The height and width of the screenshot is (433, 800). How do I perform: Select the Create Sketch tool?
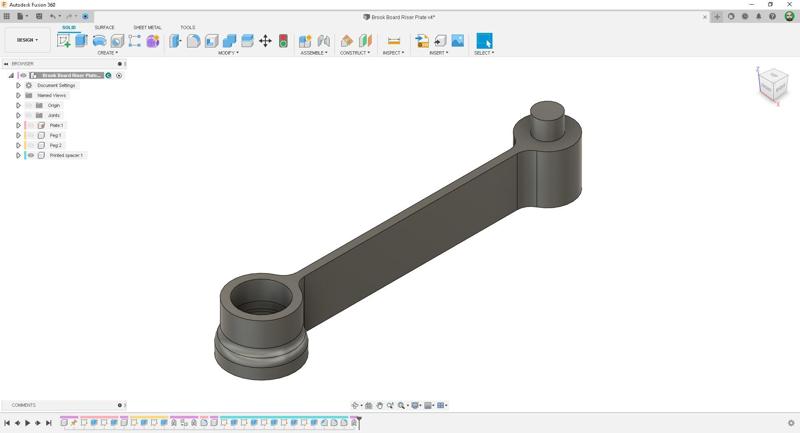click(x=64, y=41)
